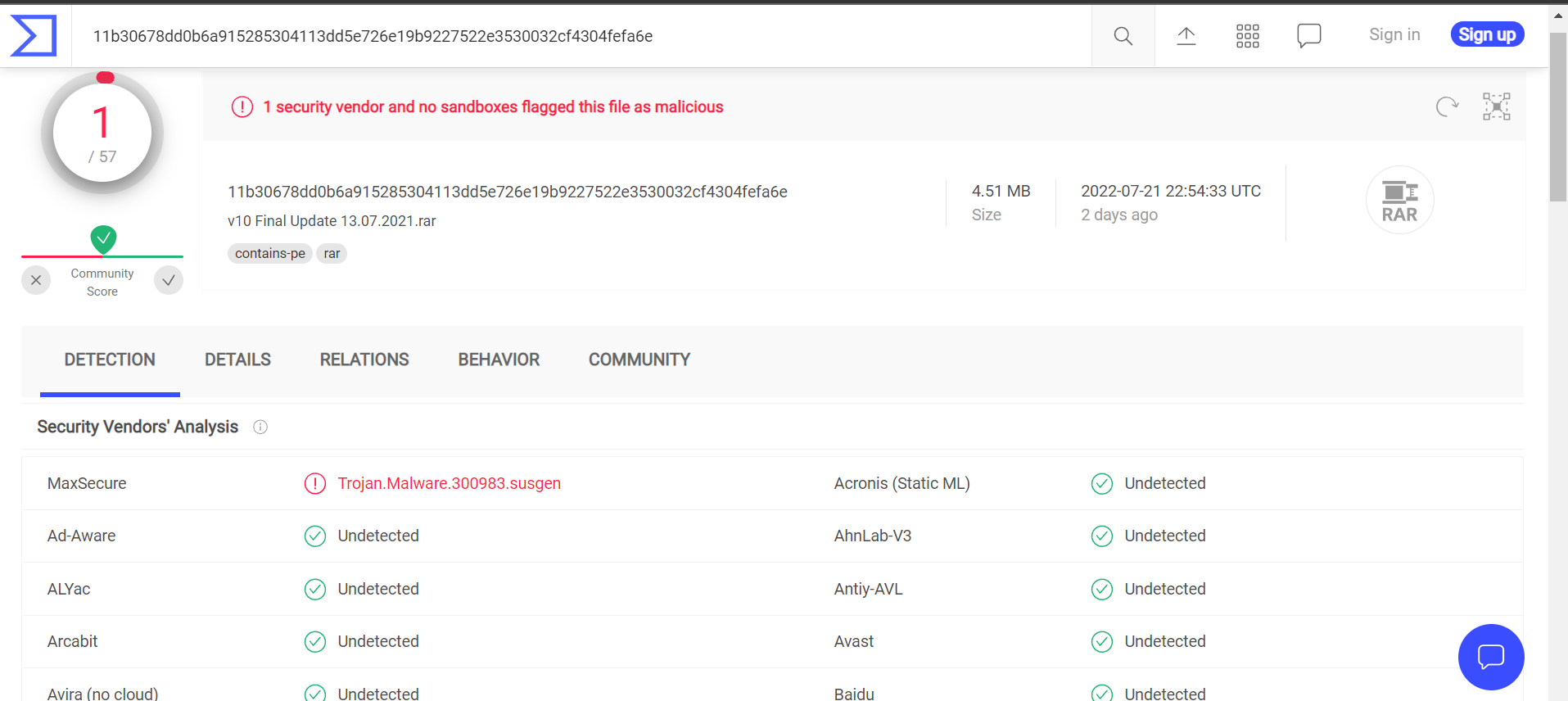Click the vertical page scrollbar thumb
The image size is (1568, 701).
coord(1558,118)
